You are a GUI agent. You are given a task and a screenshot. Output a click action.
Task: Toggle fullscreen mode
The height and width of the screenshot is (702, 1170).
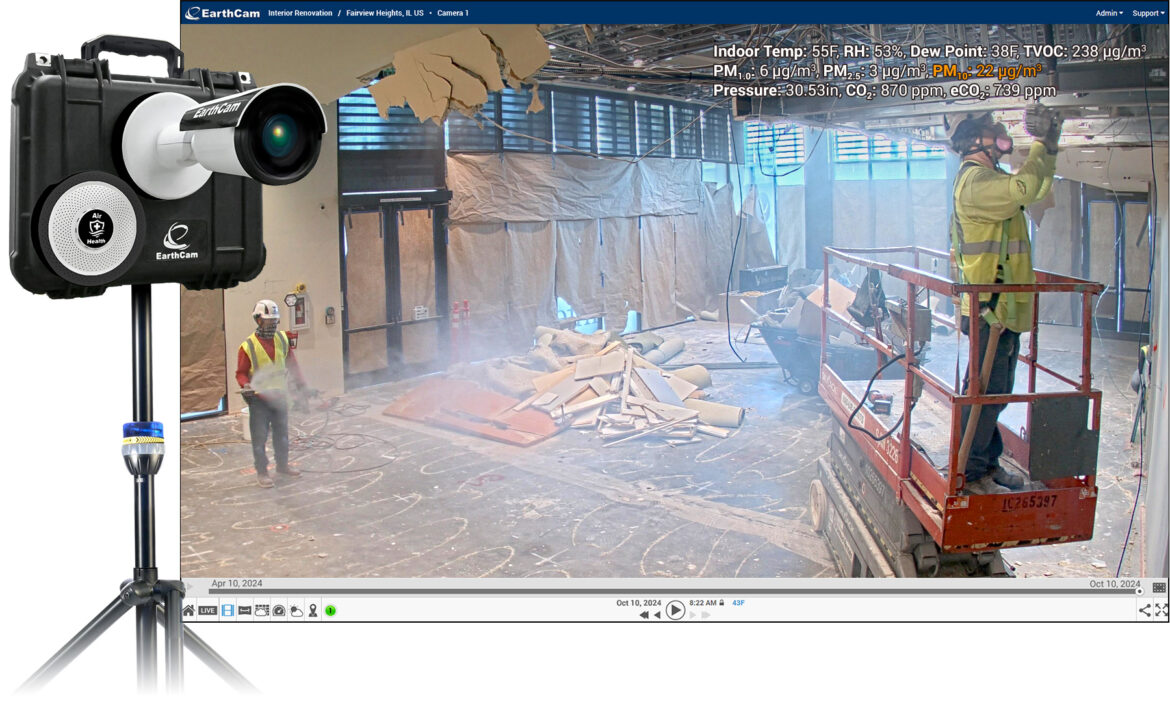(1161, 610)
